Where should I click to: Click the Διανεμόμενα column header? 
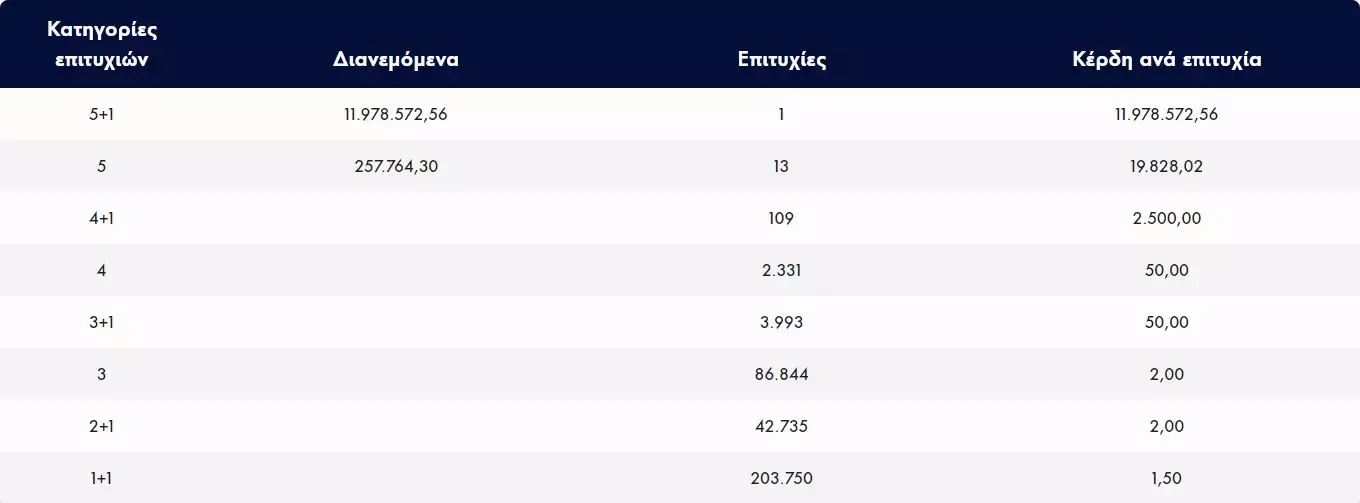396,59
